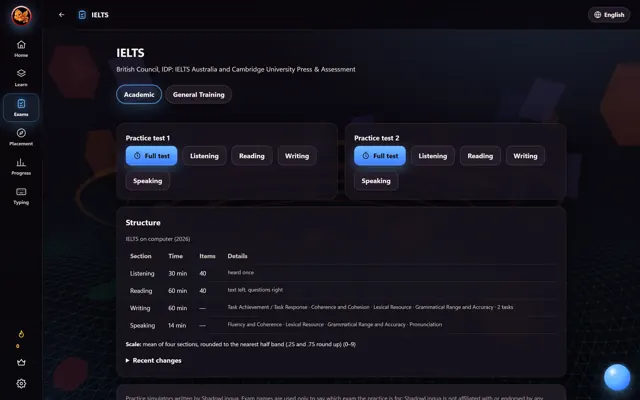View the Progress chart icon
640x400 pixels.
pyautogui.click(x=21, y=162)
